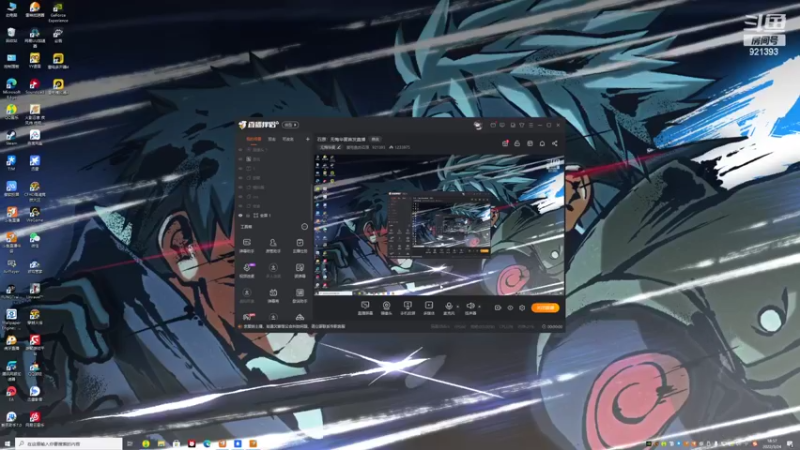
Task: Open the lyrics assistant tool in toolbox third row
Action: tap(299, 295)
